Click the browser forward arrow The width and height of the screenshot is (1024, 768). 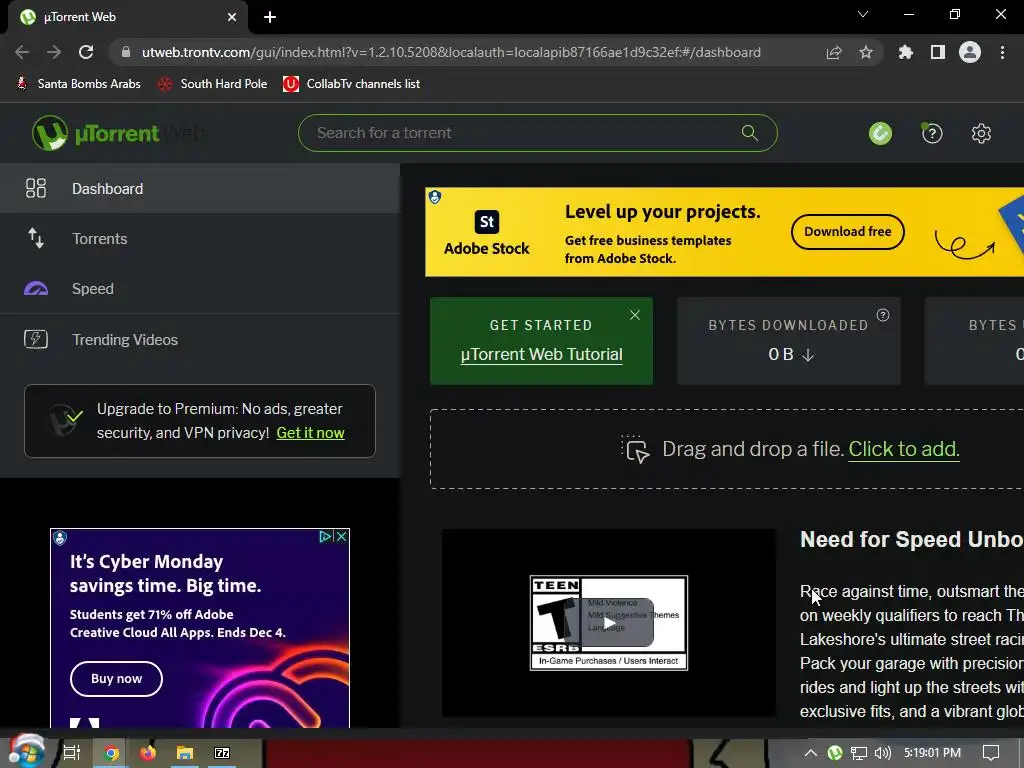(54, 52)
